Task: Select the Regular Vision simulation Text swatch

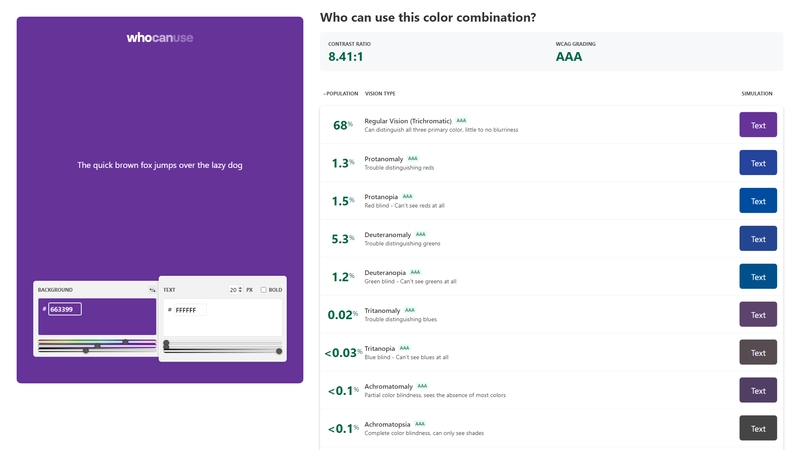Action: point(758,125)
